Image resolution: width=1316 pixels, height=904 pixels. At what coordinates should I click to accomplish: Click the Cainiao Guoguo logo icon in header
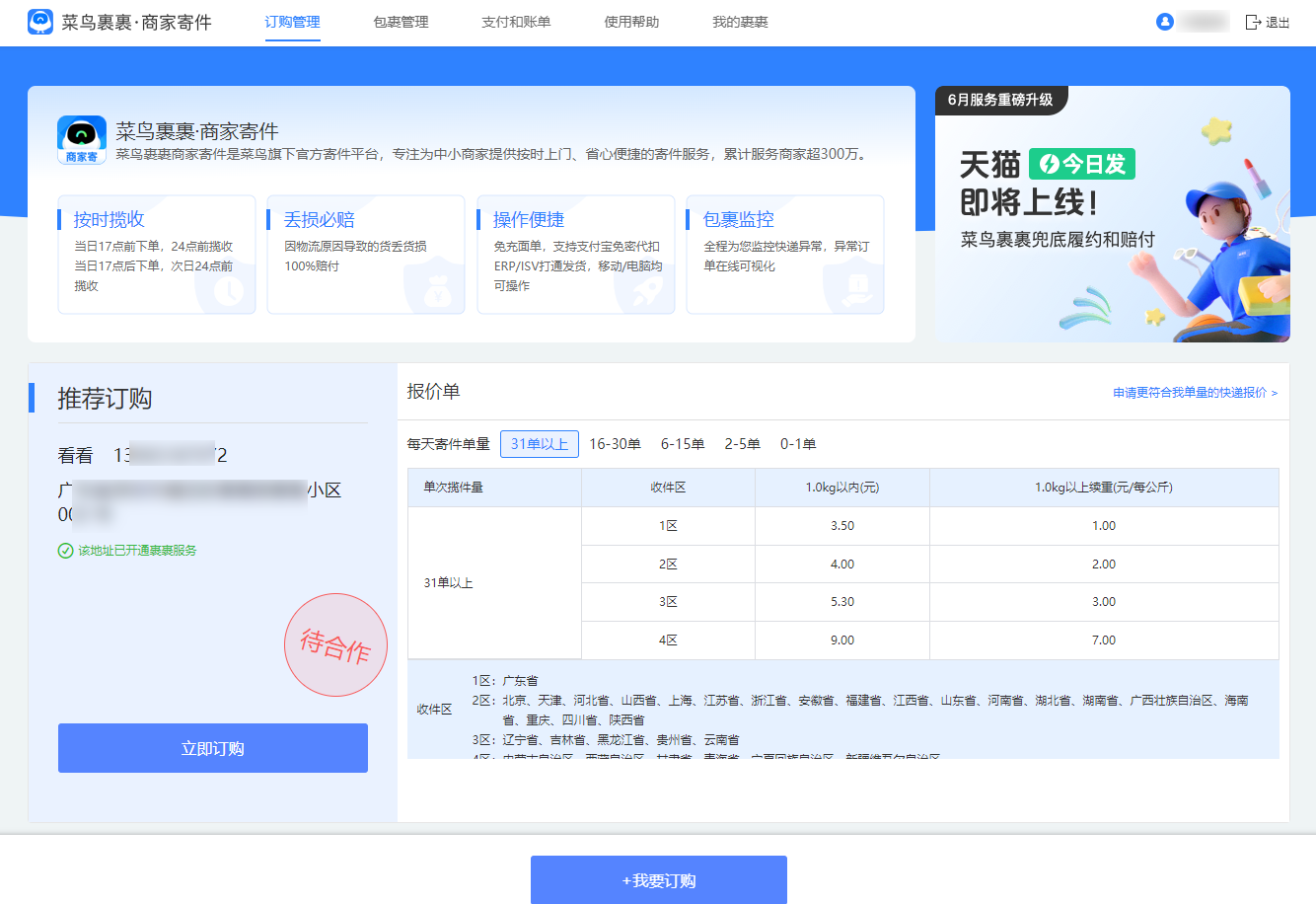coord(40,22)
